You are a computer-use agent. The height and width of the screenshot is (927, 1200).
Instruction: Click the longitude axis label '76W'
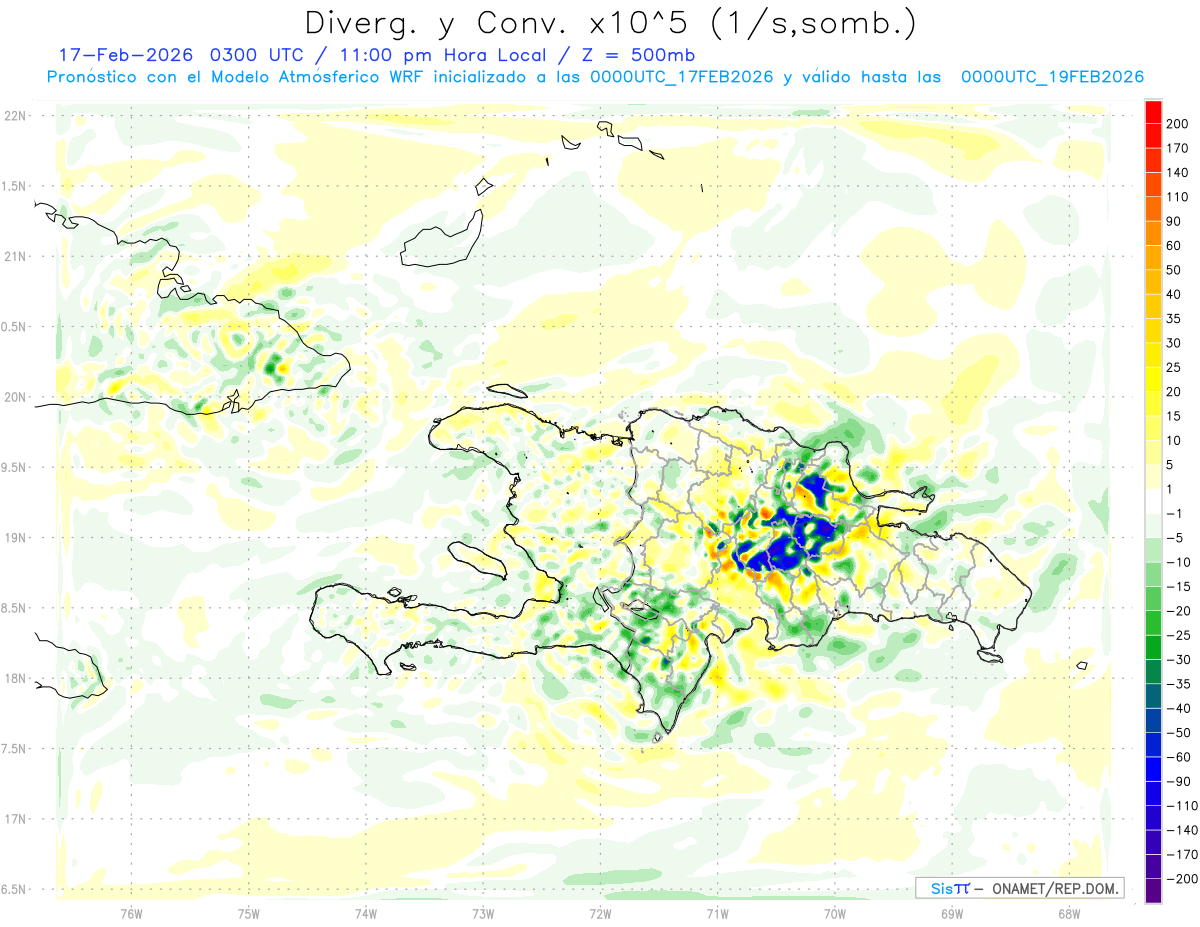[x=131, y=913]
